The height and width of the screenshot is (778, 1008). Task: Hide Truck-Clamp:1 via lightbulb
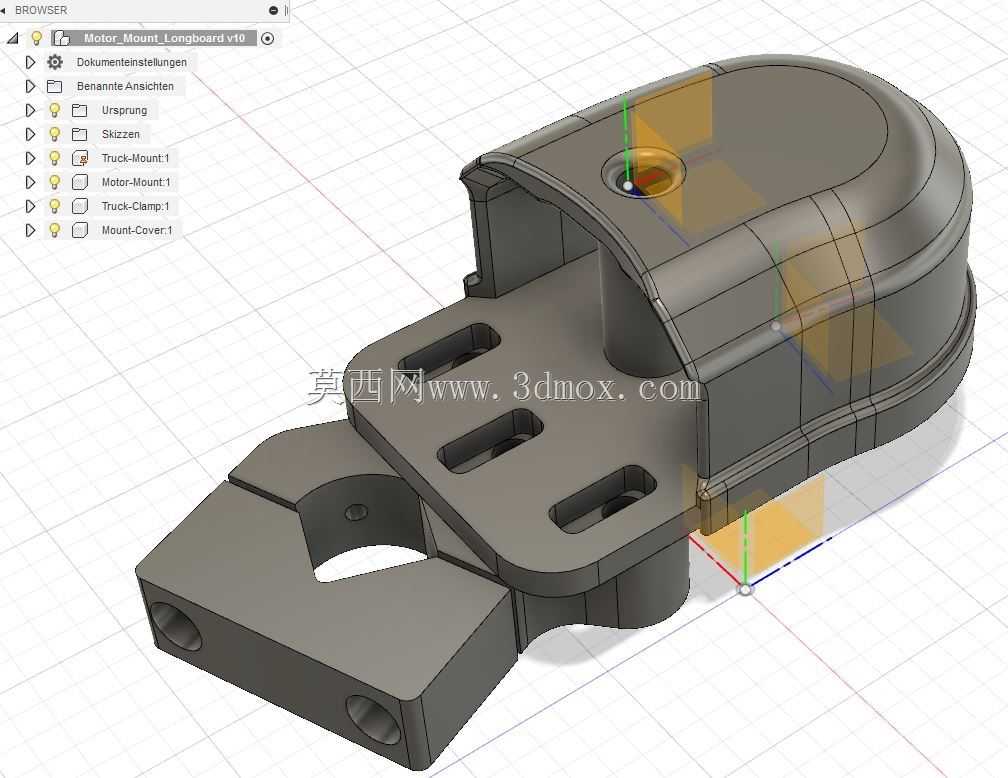55,206
